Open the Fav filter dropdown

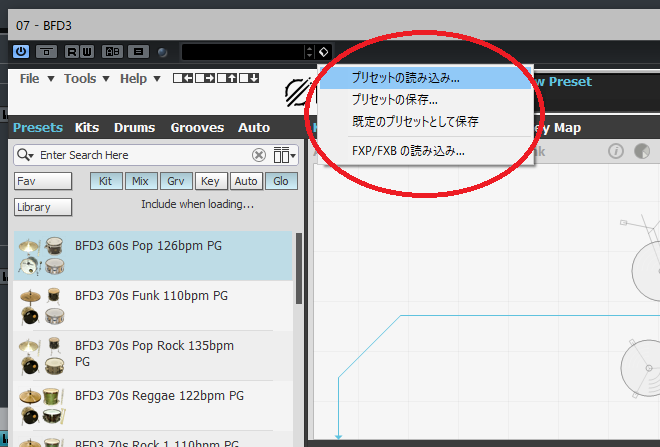pyautogui.click(x=43, y=181)
